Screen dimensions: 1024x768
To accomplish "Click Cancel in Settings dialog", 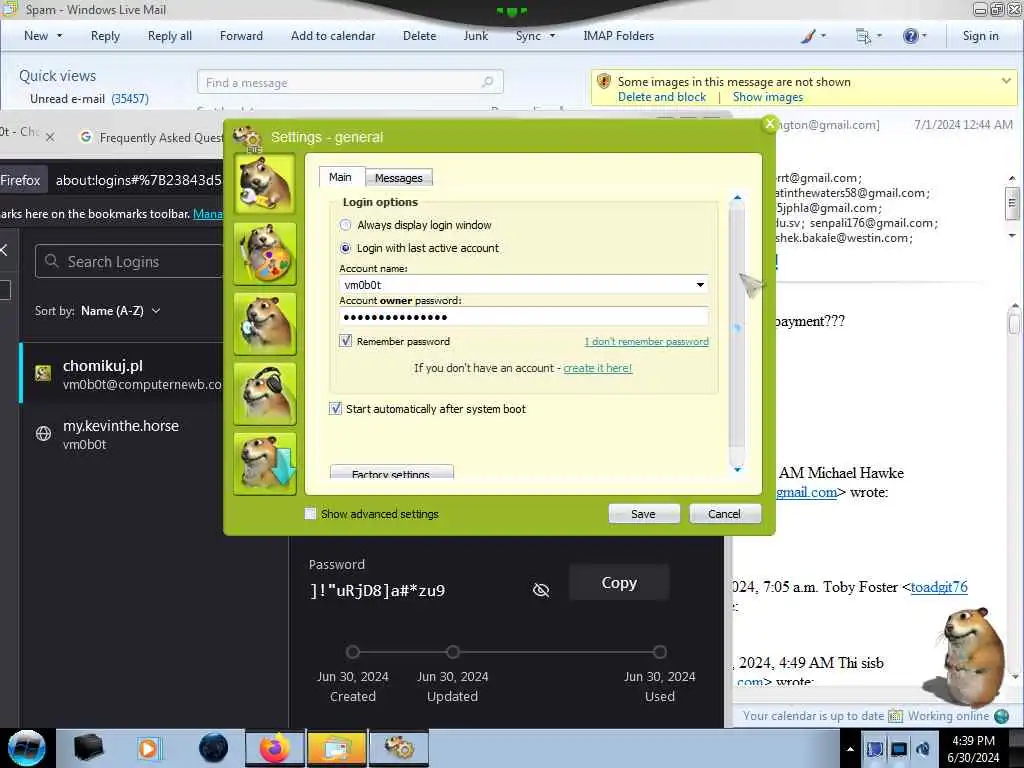I will [724, 514].
